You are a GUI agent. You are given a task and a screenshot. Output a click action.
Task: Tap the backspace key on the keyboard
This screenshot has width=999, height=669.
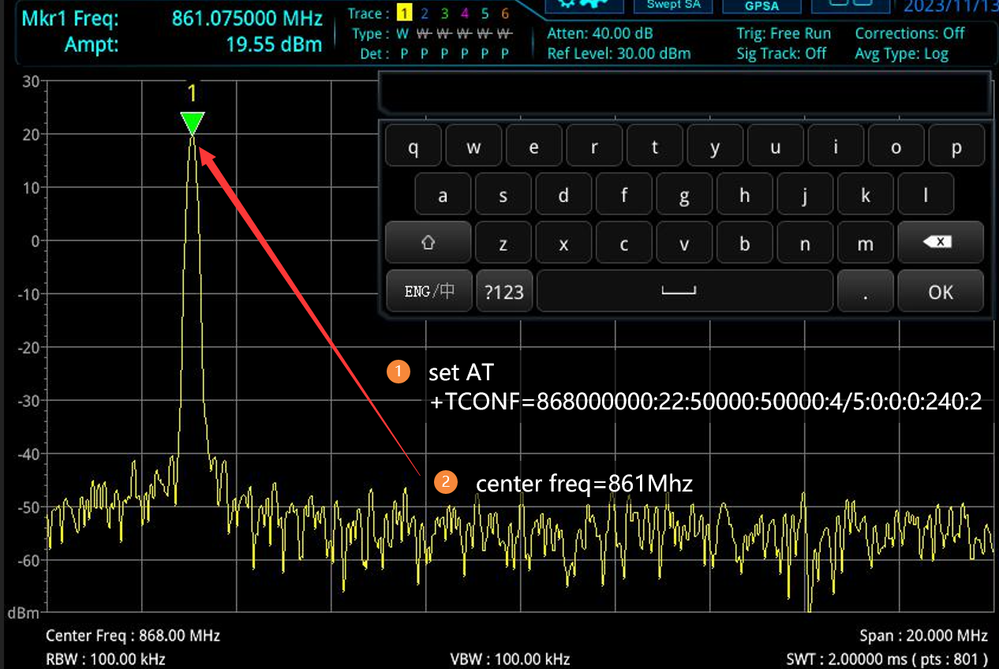pyautogui.click(x=940, y=243)
